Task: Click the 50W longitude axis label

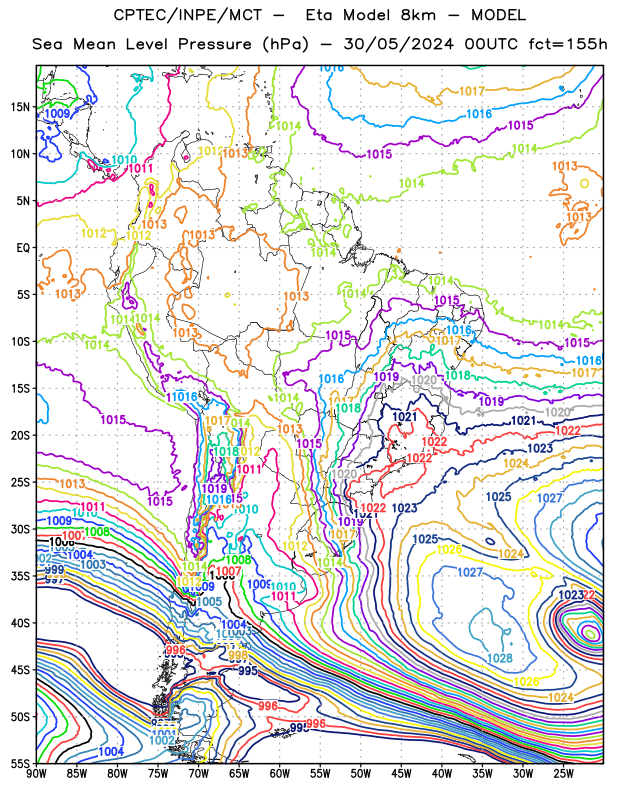Action: pyautogui.click(x=361, y=774)
